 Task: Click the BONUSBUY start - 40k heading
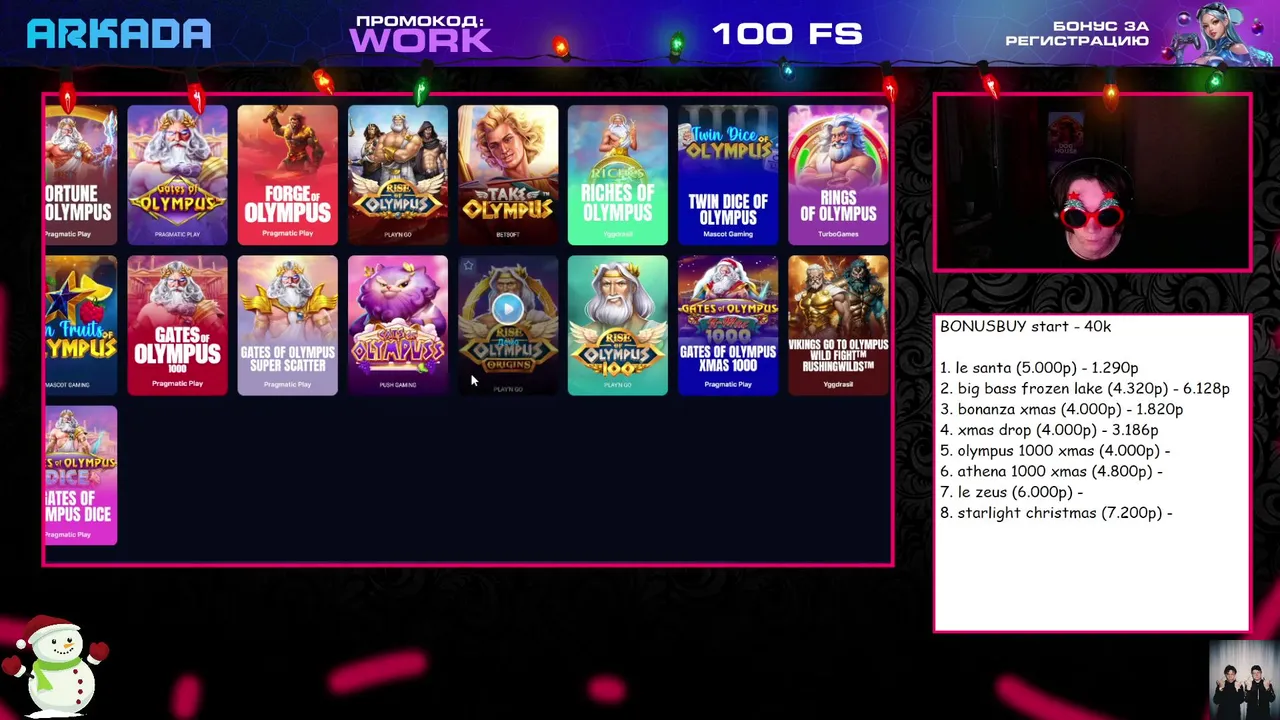pos(1025,326)
